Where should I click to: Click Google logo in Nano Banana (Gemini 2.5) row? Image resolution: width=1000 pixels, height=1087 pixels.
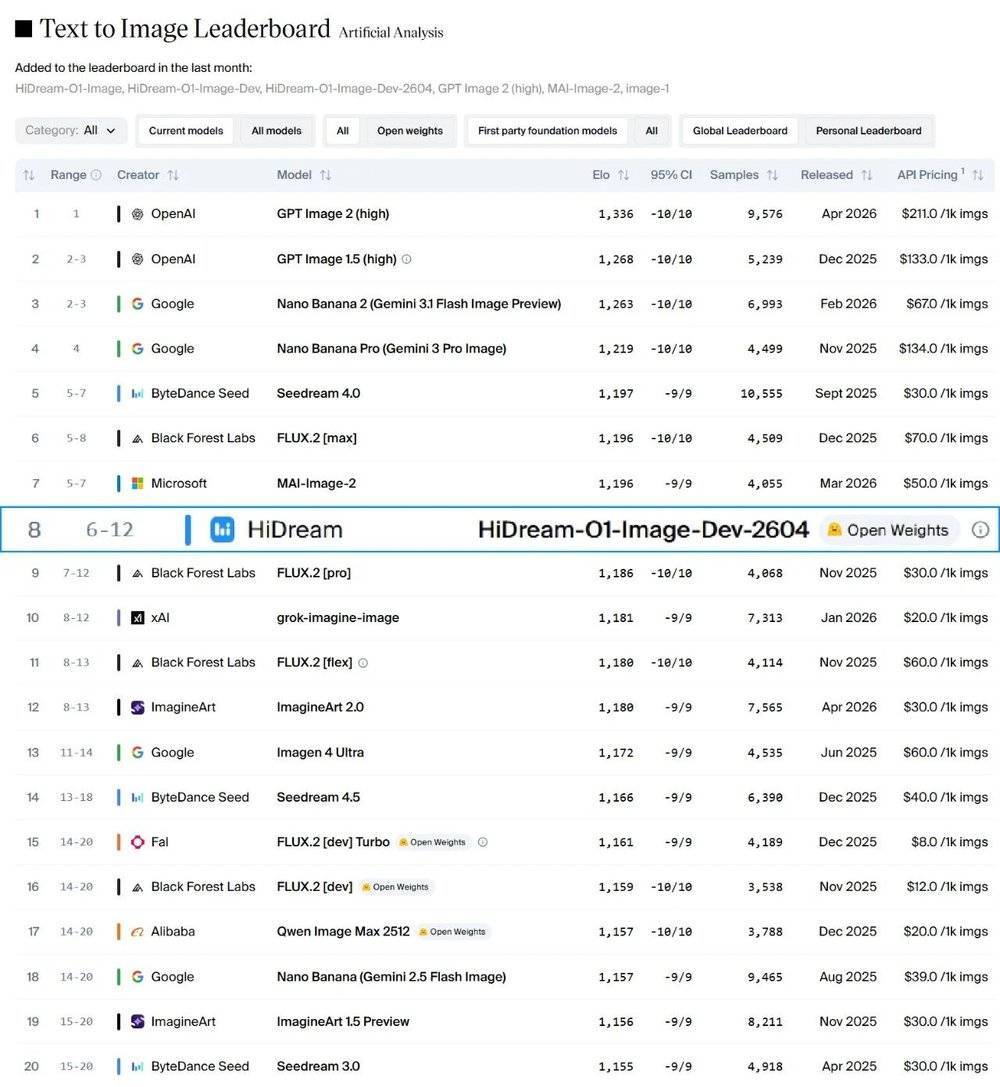point(137,976)
